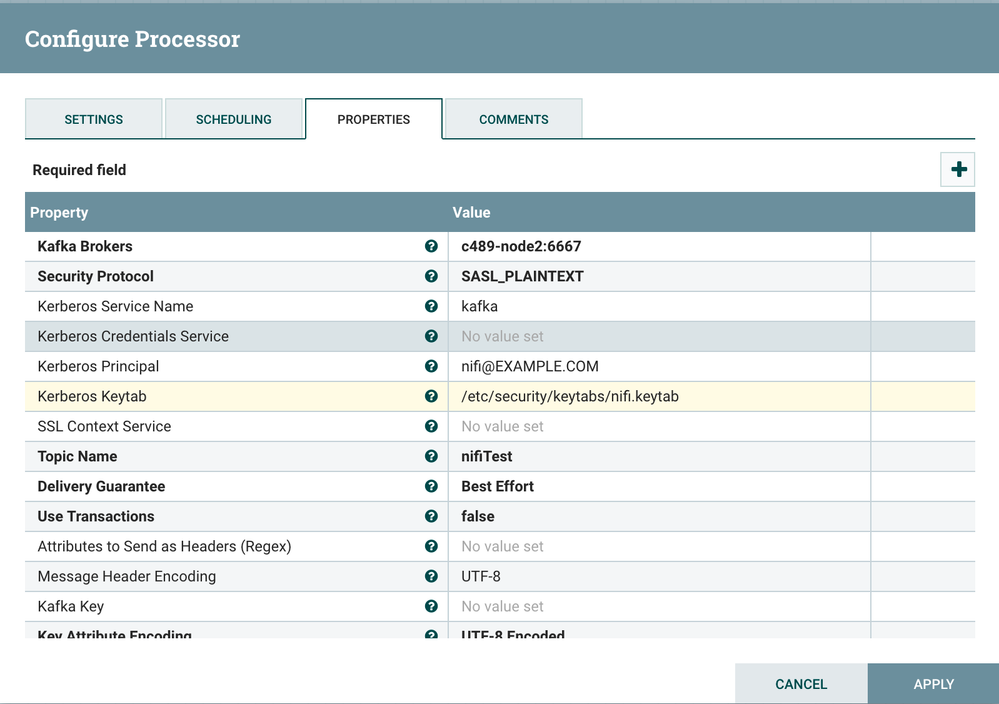Viewport: 999px width, 704px height.
Task: Add a new property with plus icon
Action: (958, 170)
